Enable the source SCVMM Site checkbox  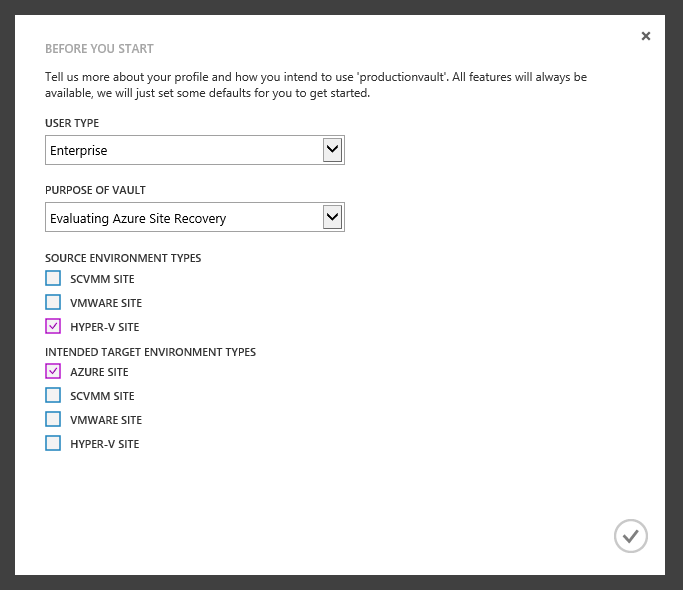pos(53,278)
